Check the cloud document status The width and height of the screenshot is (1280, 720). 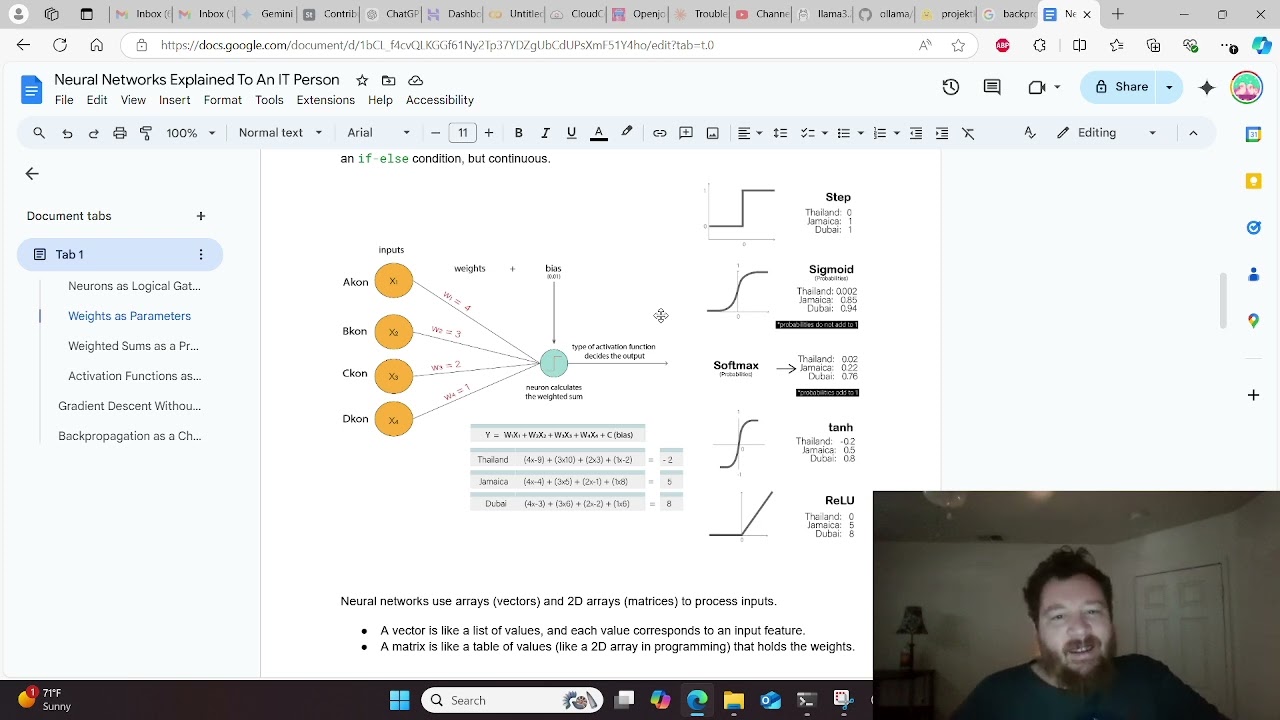tap(416, 80)
